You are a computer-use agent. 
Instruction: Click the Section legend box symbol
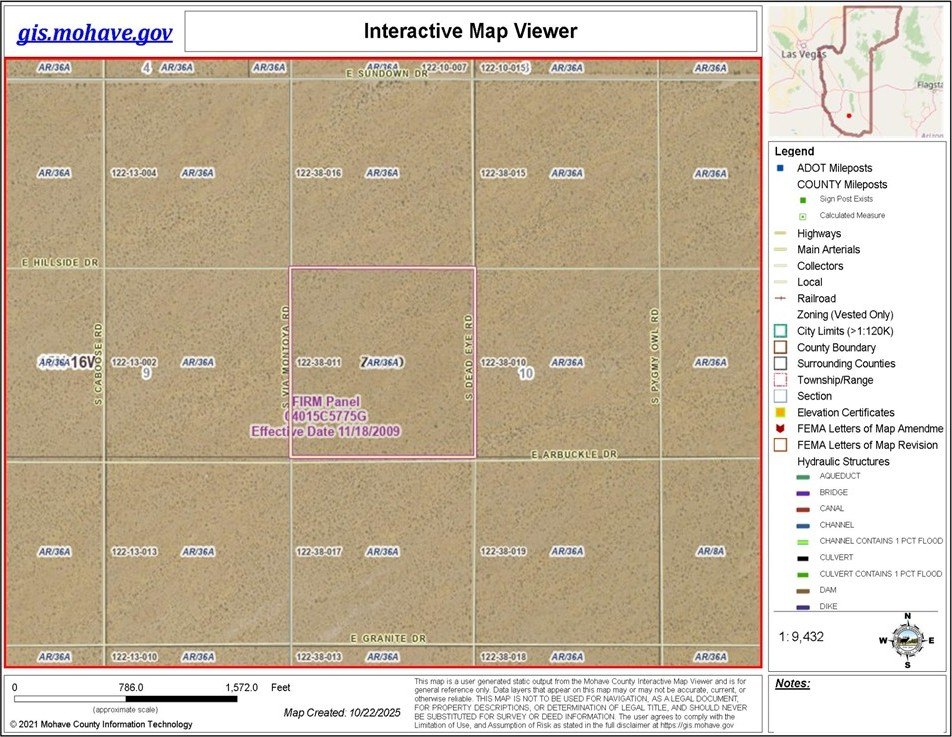point(780,396)
